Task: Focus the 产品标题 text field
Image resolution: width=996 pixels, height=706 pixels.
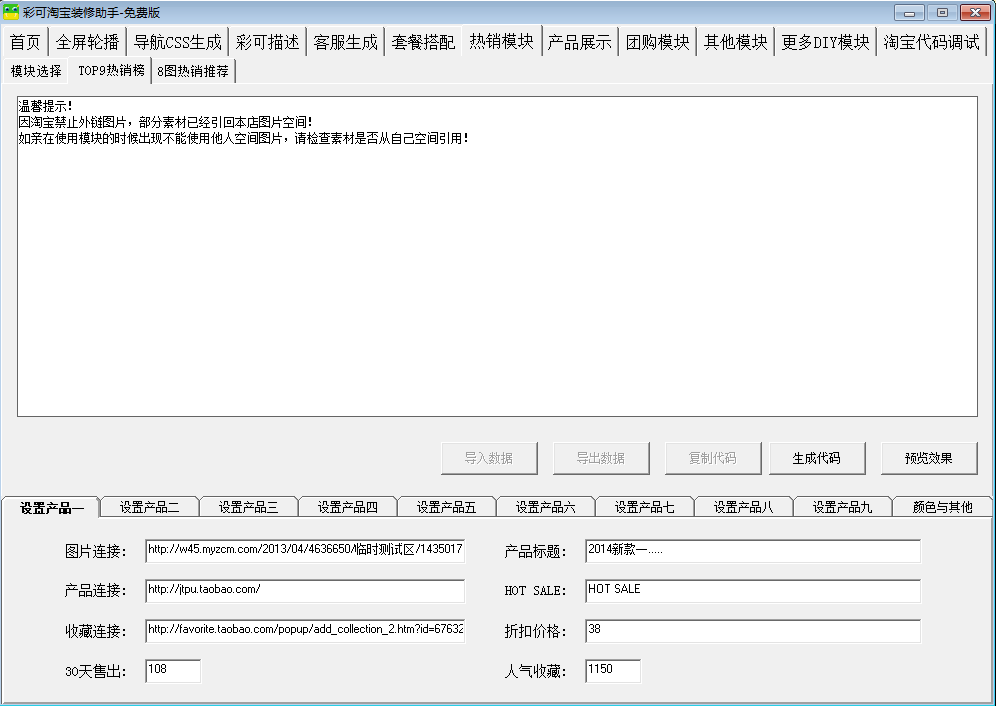Action: point(752,551)
